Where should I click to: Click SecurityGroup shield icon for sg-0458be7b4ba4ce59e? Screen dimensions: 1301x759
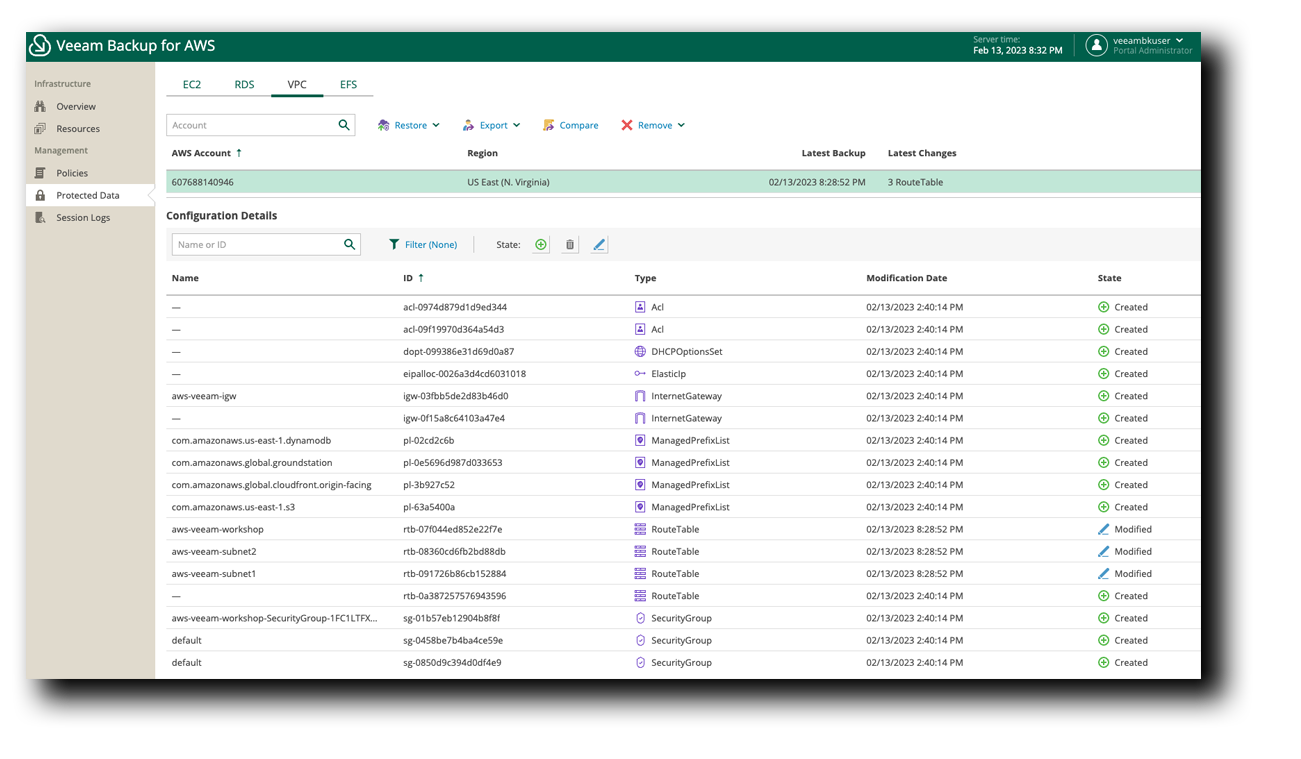640,640
